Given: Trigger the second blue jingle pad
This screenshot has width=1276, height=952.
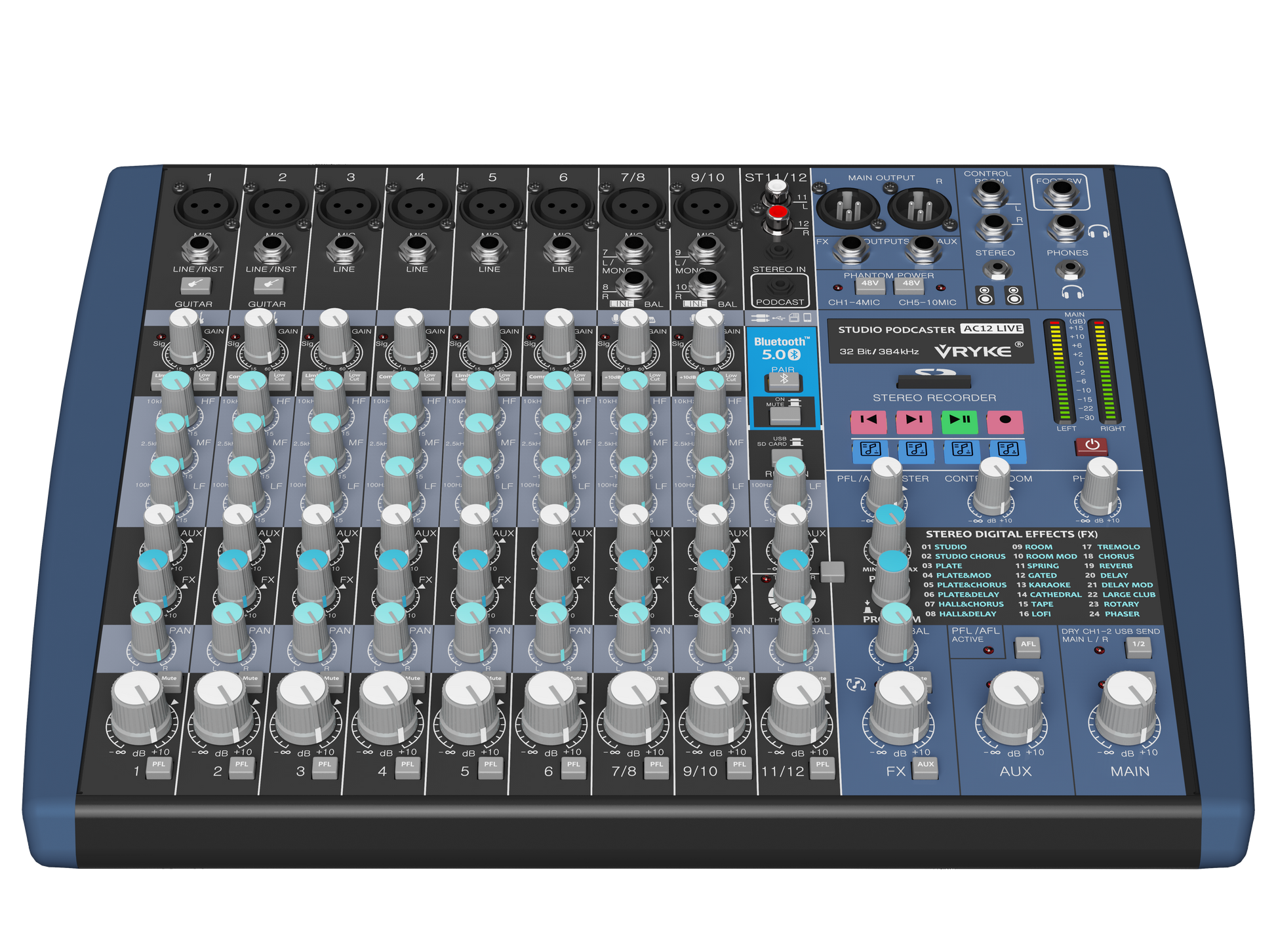Looking at the screenshot, I should click(x=916, y=450).
